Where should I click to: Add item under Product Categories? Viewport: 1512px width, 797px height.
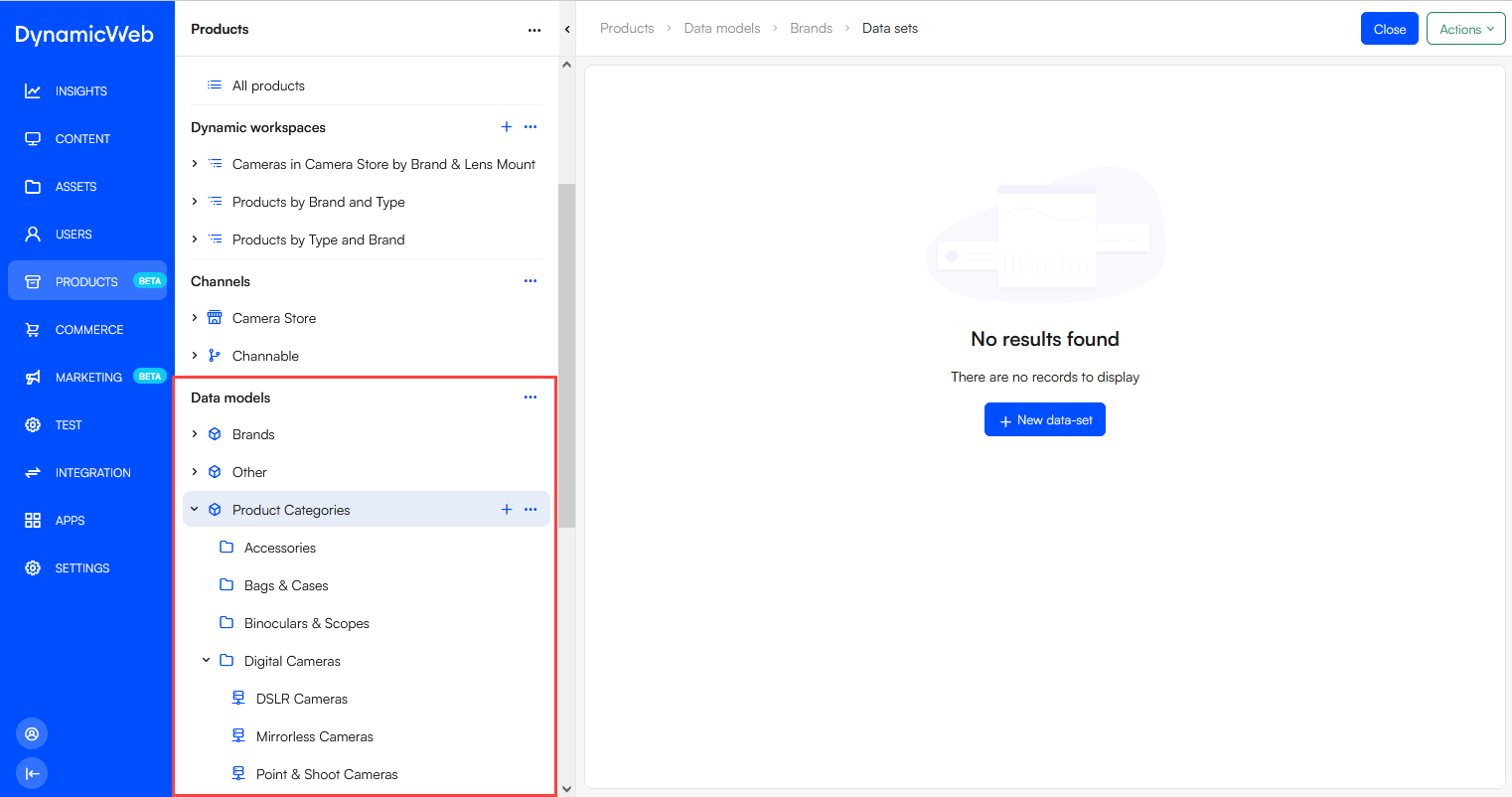pos(507,510)
